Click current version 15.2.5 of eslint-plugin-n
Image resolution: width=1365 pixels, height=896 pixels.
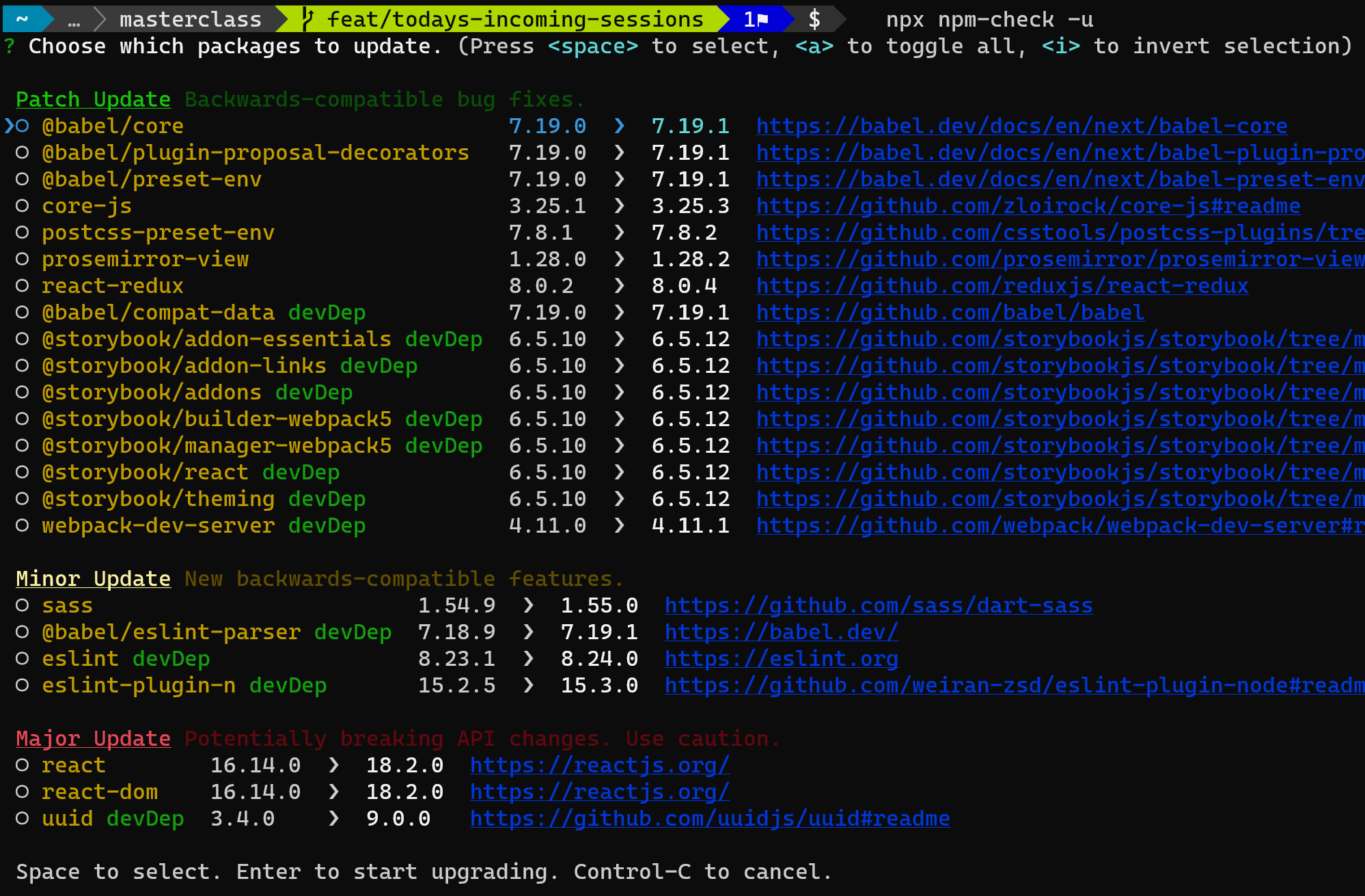point(456,686)
